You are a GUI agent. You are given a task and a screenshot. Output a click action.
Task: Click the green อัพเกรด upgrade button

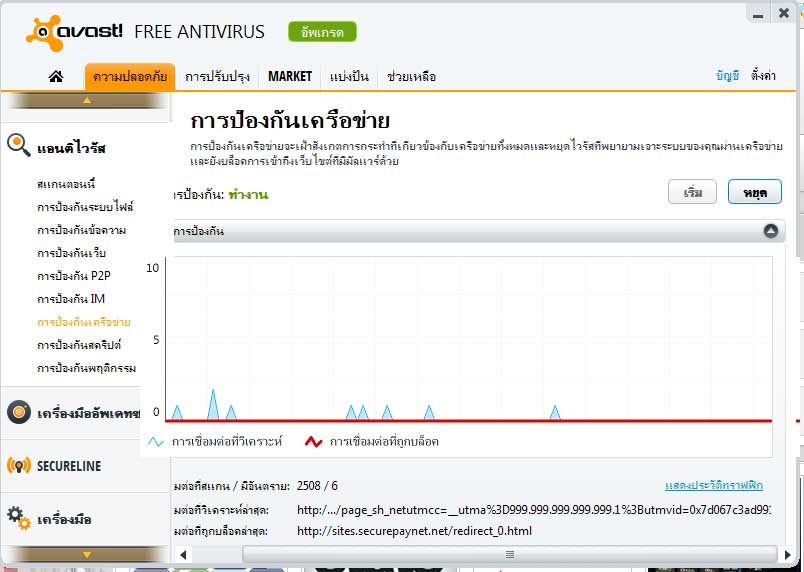coord(322,32)
